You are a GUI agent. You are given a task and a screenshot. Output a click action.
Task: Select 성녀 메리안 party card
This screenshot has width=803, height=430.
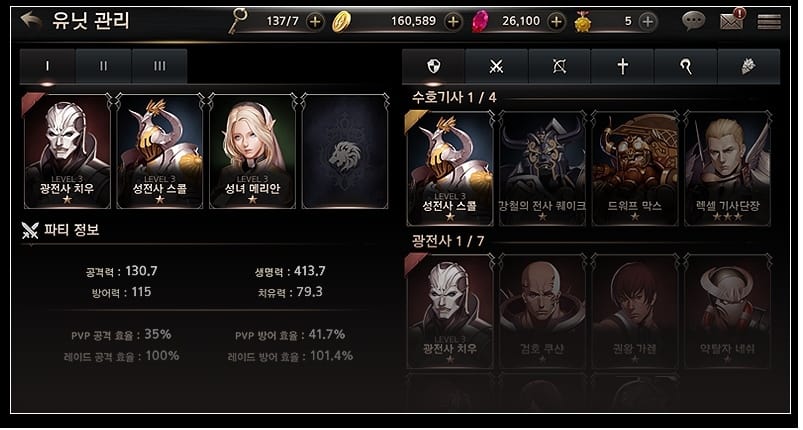point(252,151)
